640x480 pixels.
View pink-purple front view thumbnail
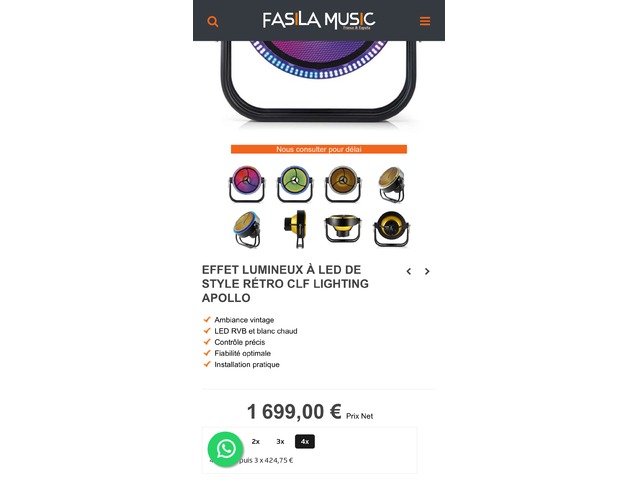point(247,184)
